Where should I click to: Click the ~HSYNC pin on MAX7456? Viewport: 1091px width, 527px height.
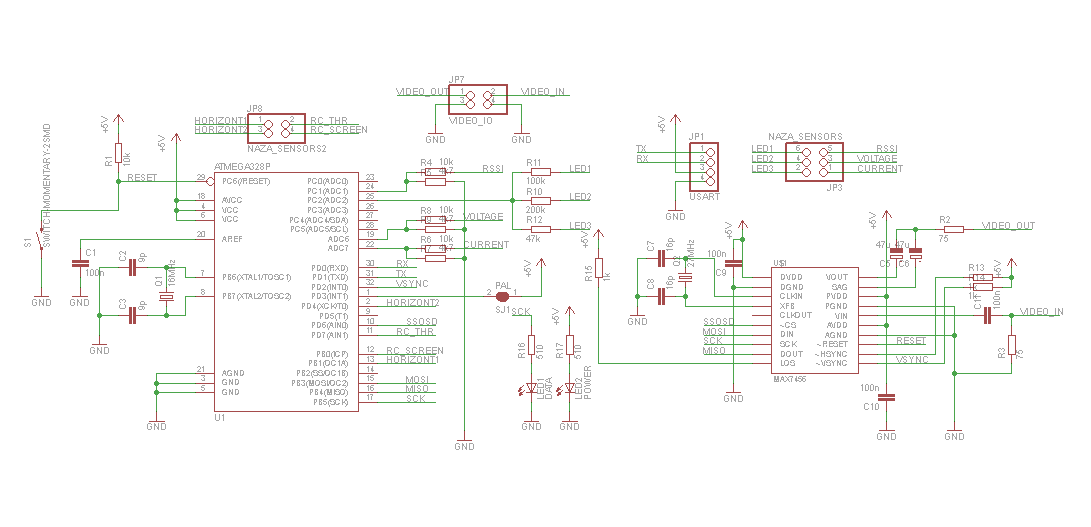pyautogui.click(x=831, y=354)
